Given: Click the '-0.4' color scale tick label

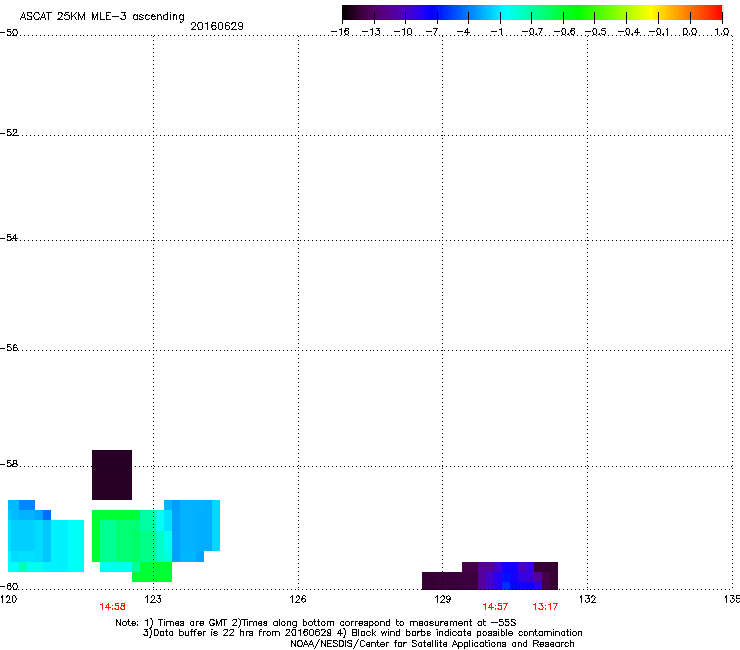Looking at the screenshot, I should 629,32.
